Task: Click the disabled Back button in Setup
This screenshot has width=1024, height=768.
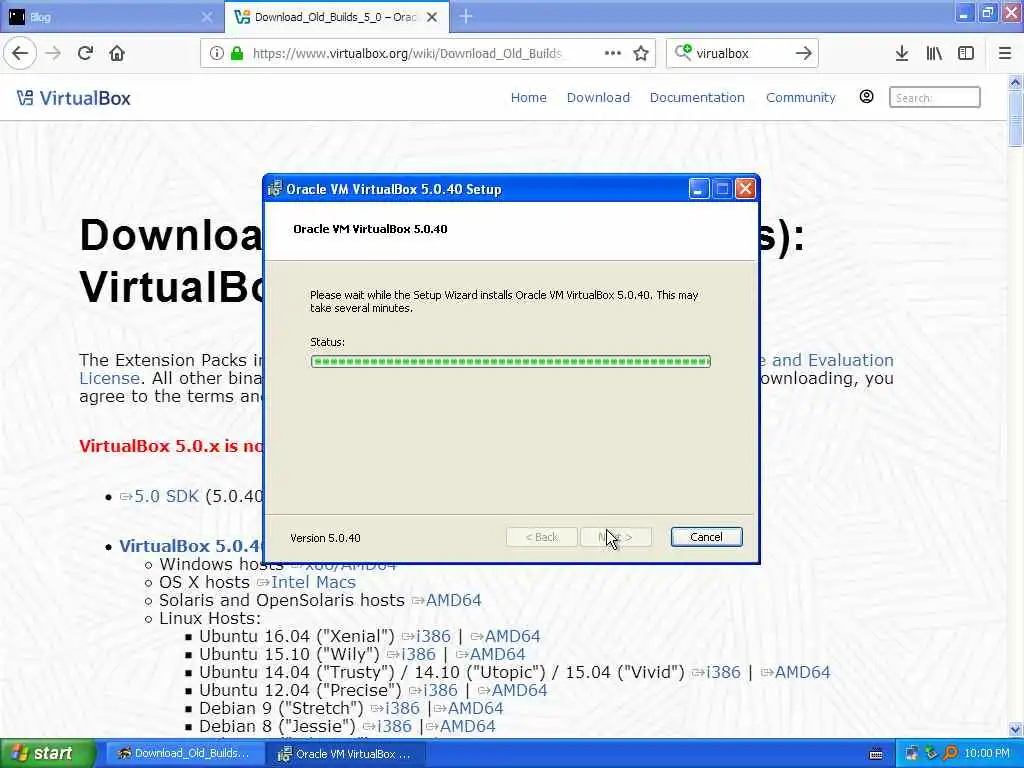Action: pos(541,537)
